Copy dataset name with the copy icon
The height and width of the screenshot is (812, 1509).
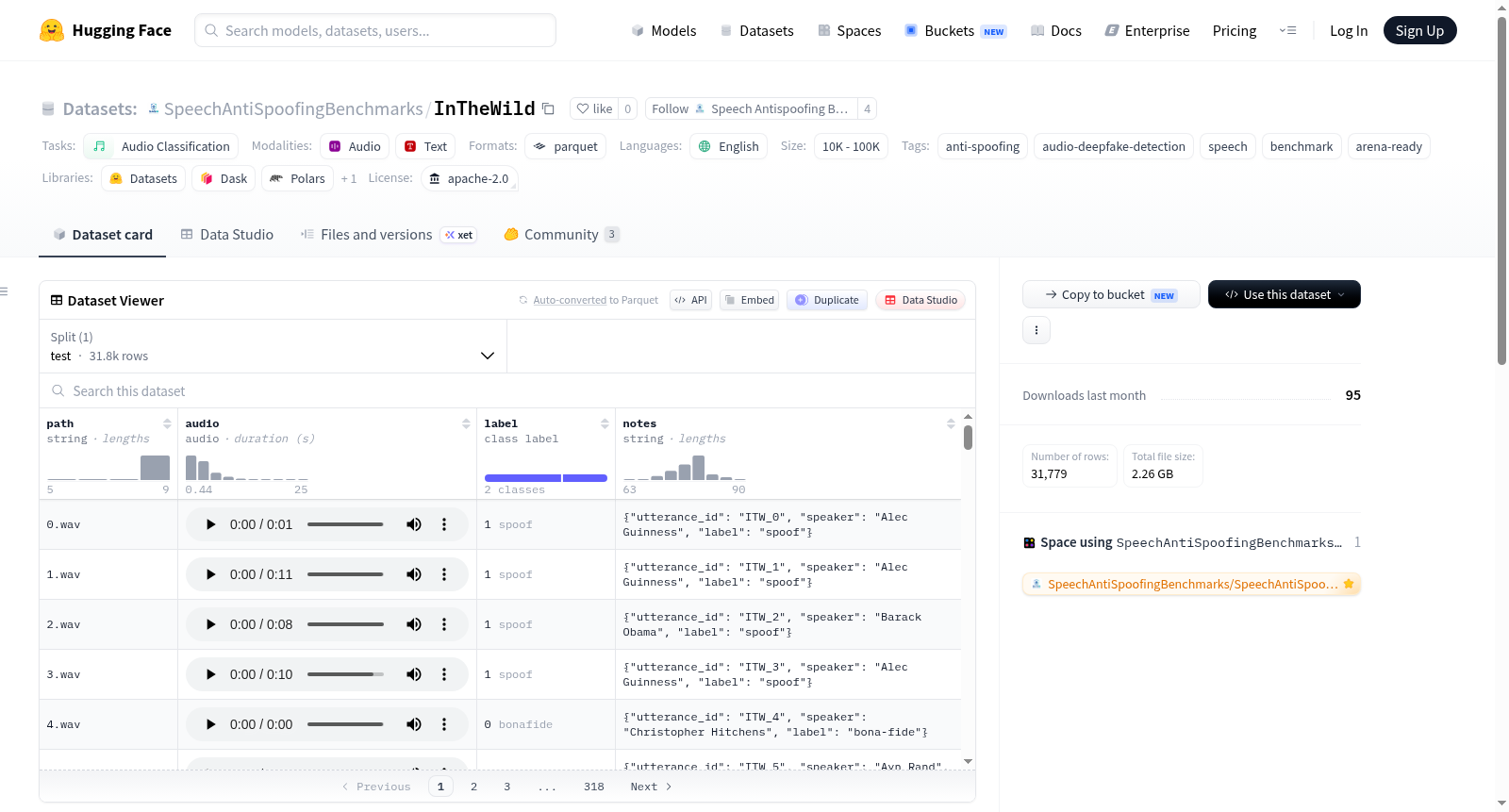point(548,108)
